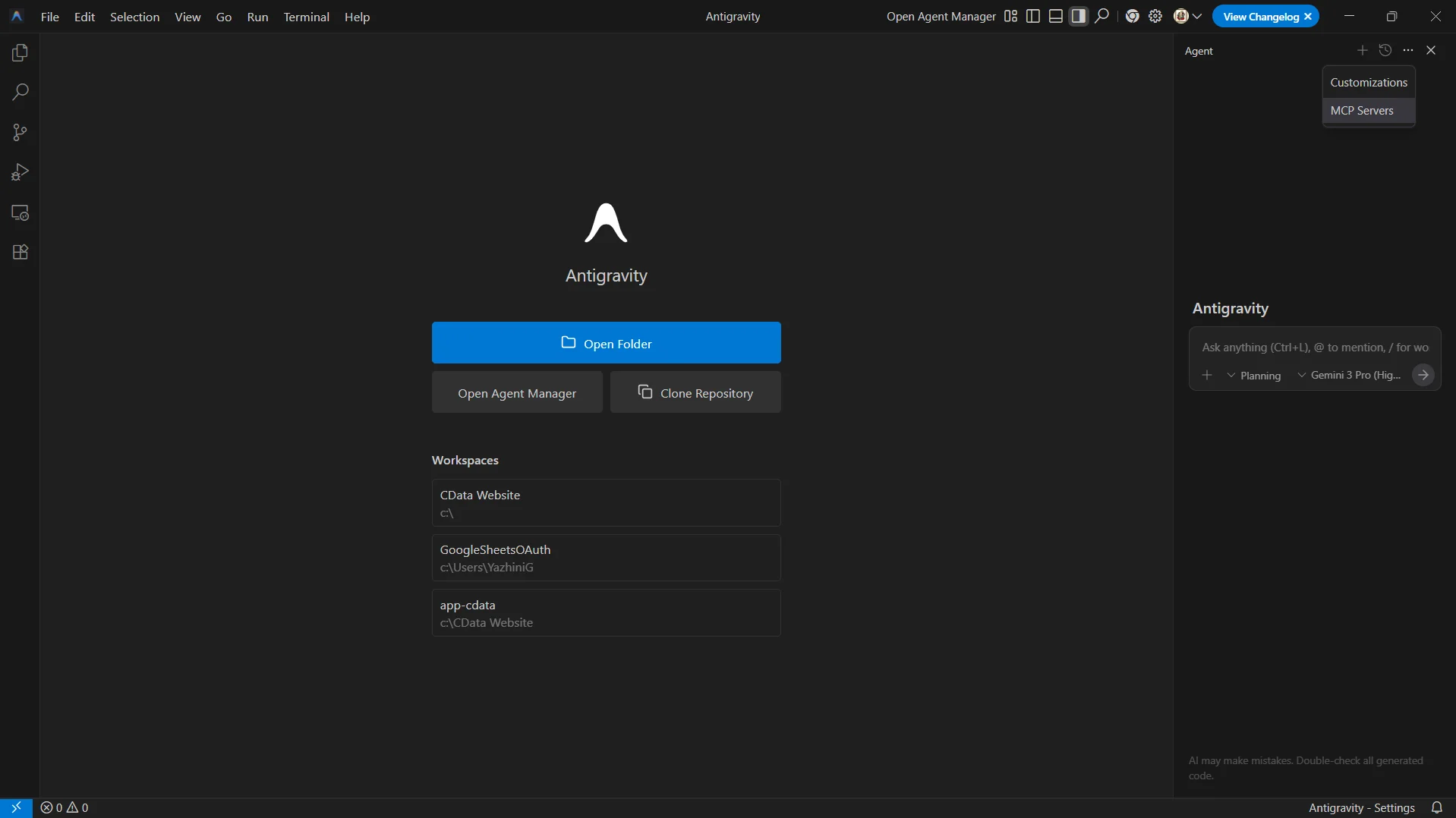Open the Remote Explorer view
Viewport: 1456px width, 818px height.
point(20,213)
